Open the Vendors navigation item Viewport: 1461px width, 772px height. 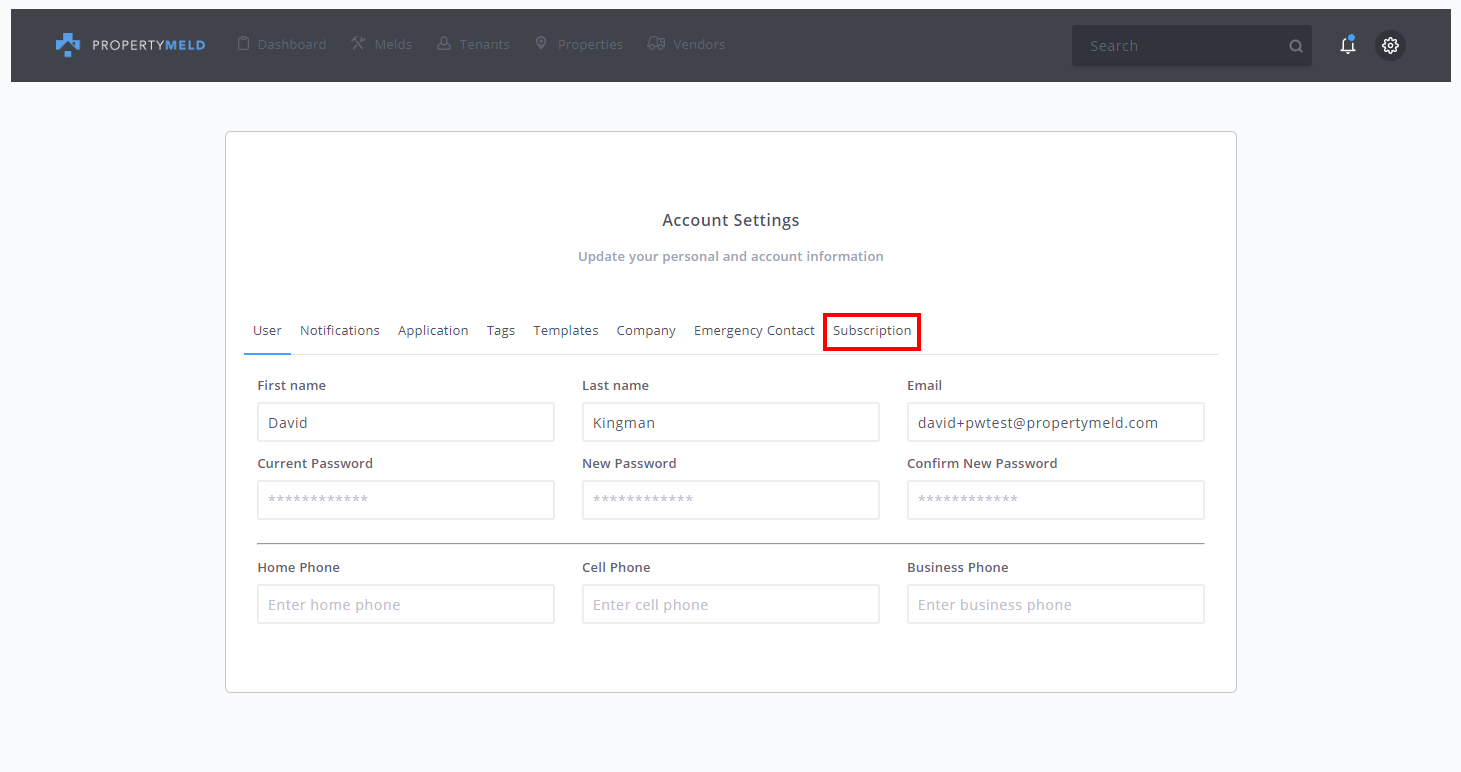686,45
